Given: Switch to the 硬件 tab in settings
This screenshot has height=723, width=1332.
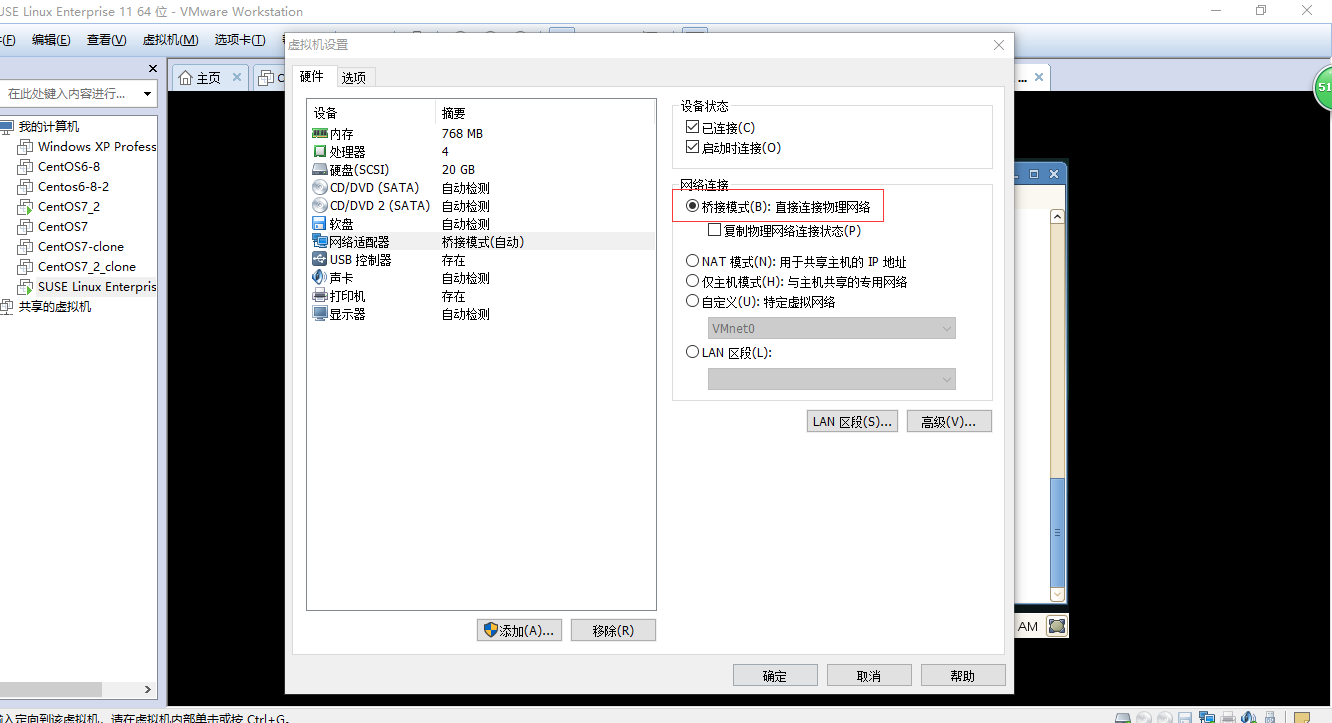Looking at the screenshot, I should (312, 76).
